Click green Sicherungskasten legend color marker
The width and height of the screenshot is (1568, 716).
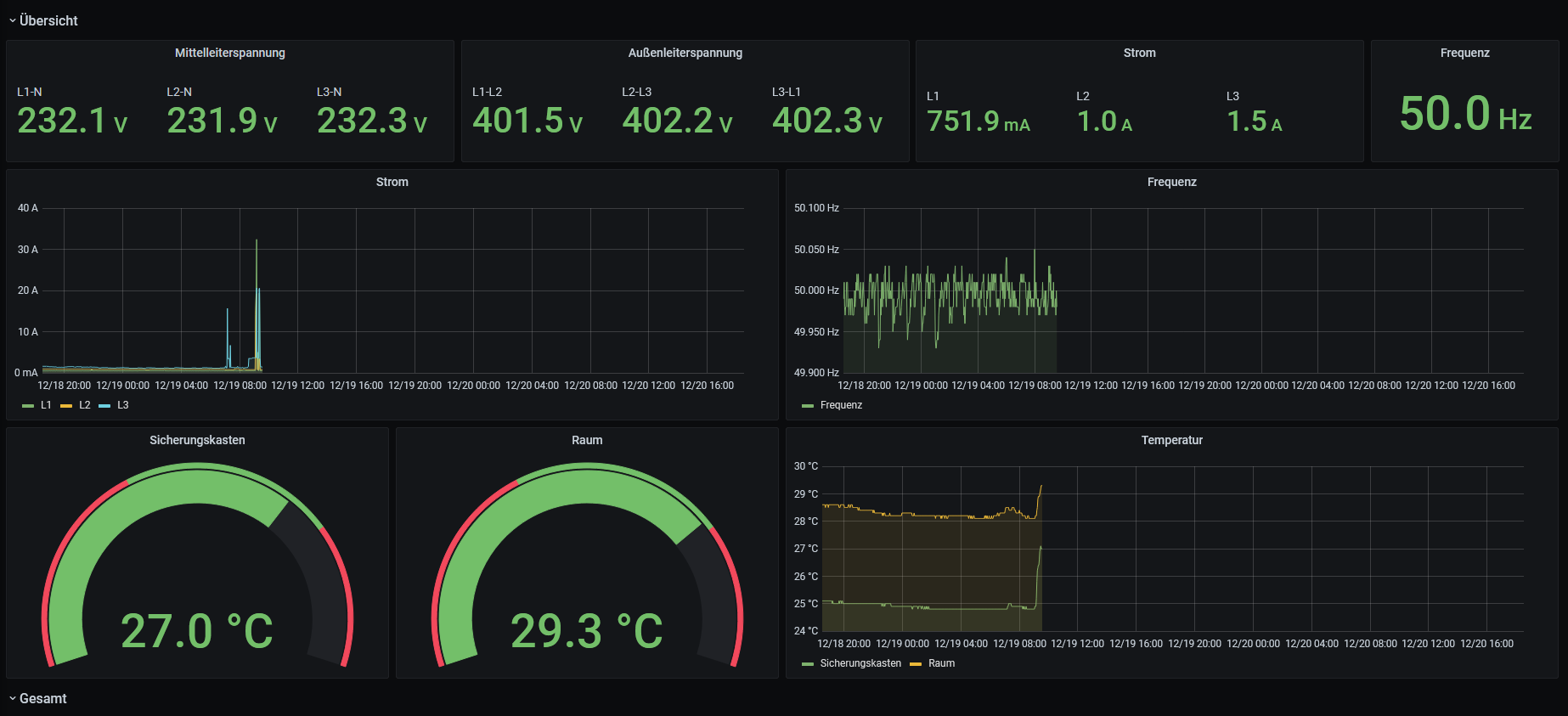point(808,664)
